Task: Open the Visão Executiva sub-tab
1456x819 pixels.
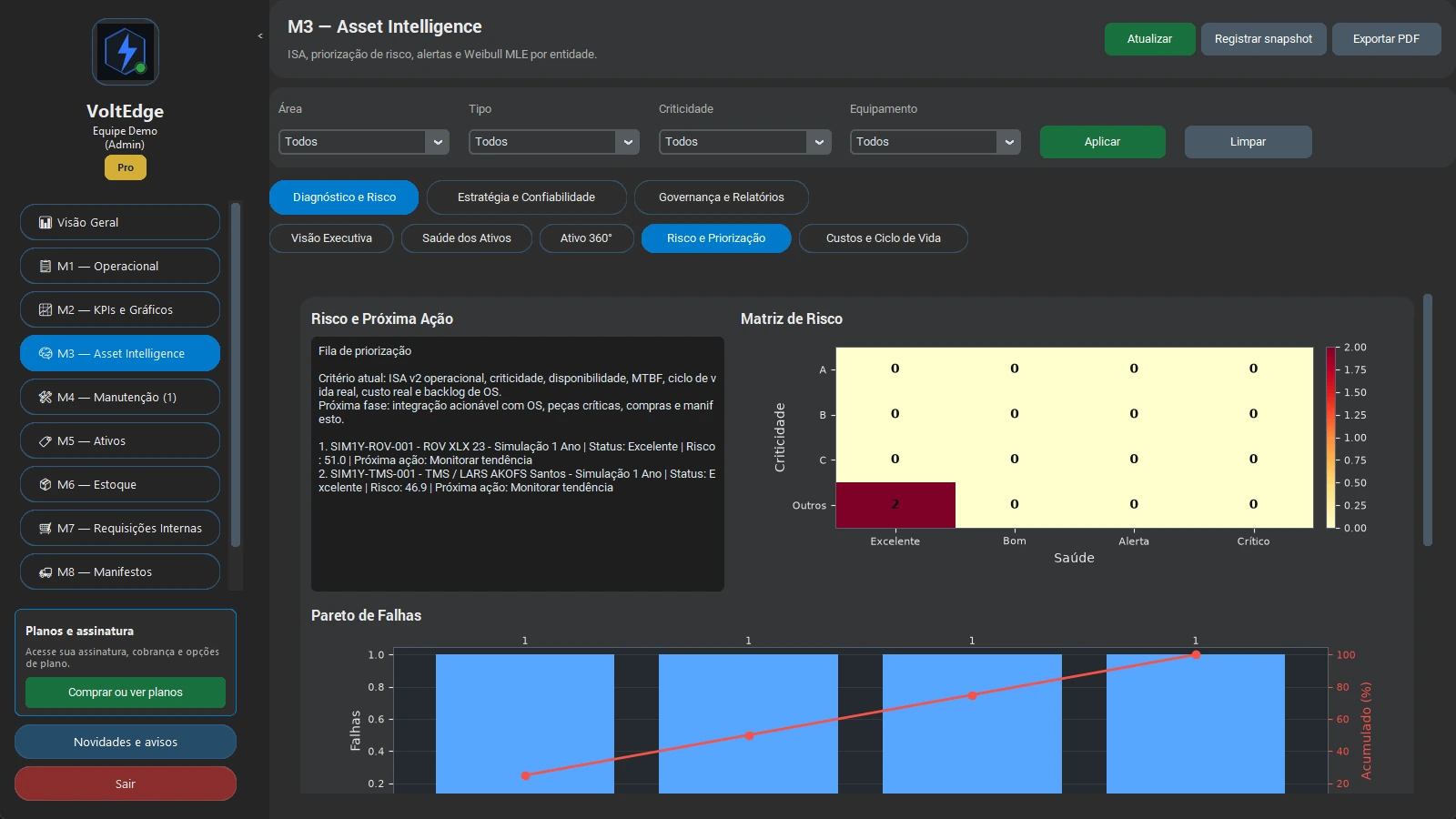Action: coord(331,238)
